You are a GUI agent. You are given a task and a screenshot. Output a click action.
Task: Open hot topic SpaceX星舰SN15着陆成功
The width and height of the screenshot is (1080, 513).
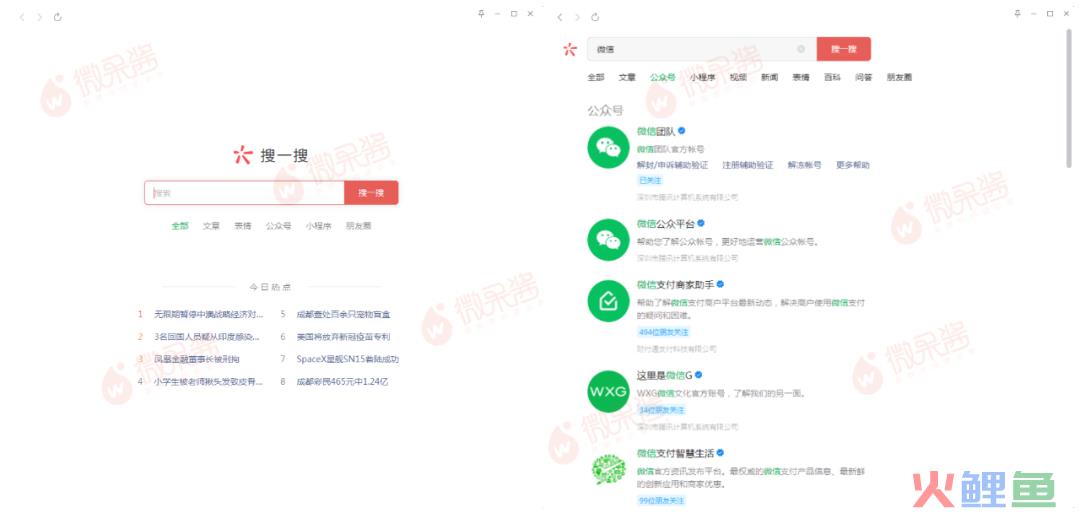348,359
